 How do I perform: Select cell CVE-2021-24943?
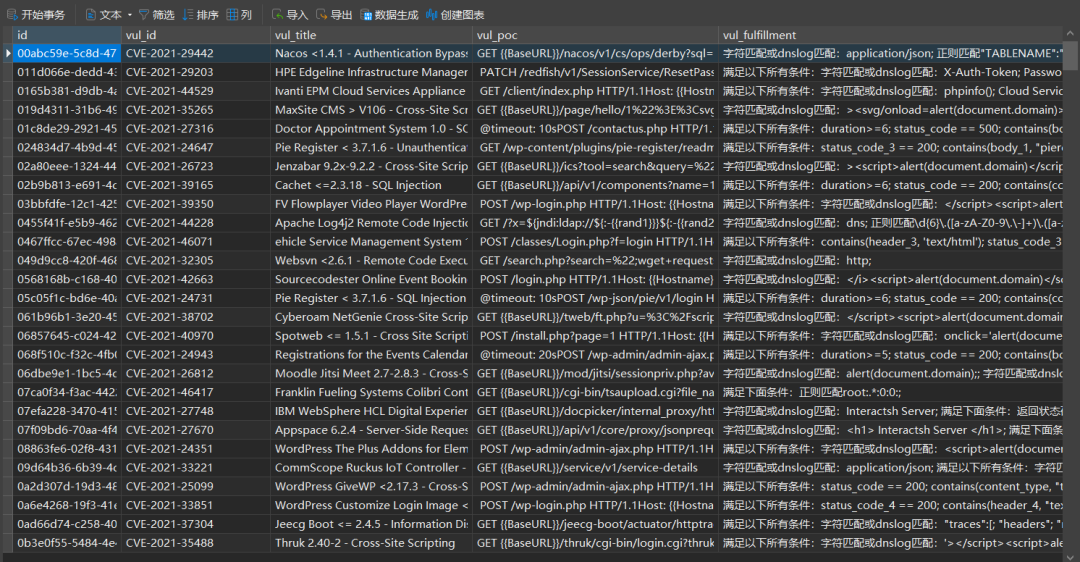[x=196, y=355]
